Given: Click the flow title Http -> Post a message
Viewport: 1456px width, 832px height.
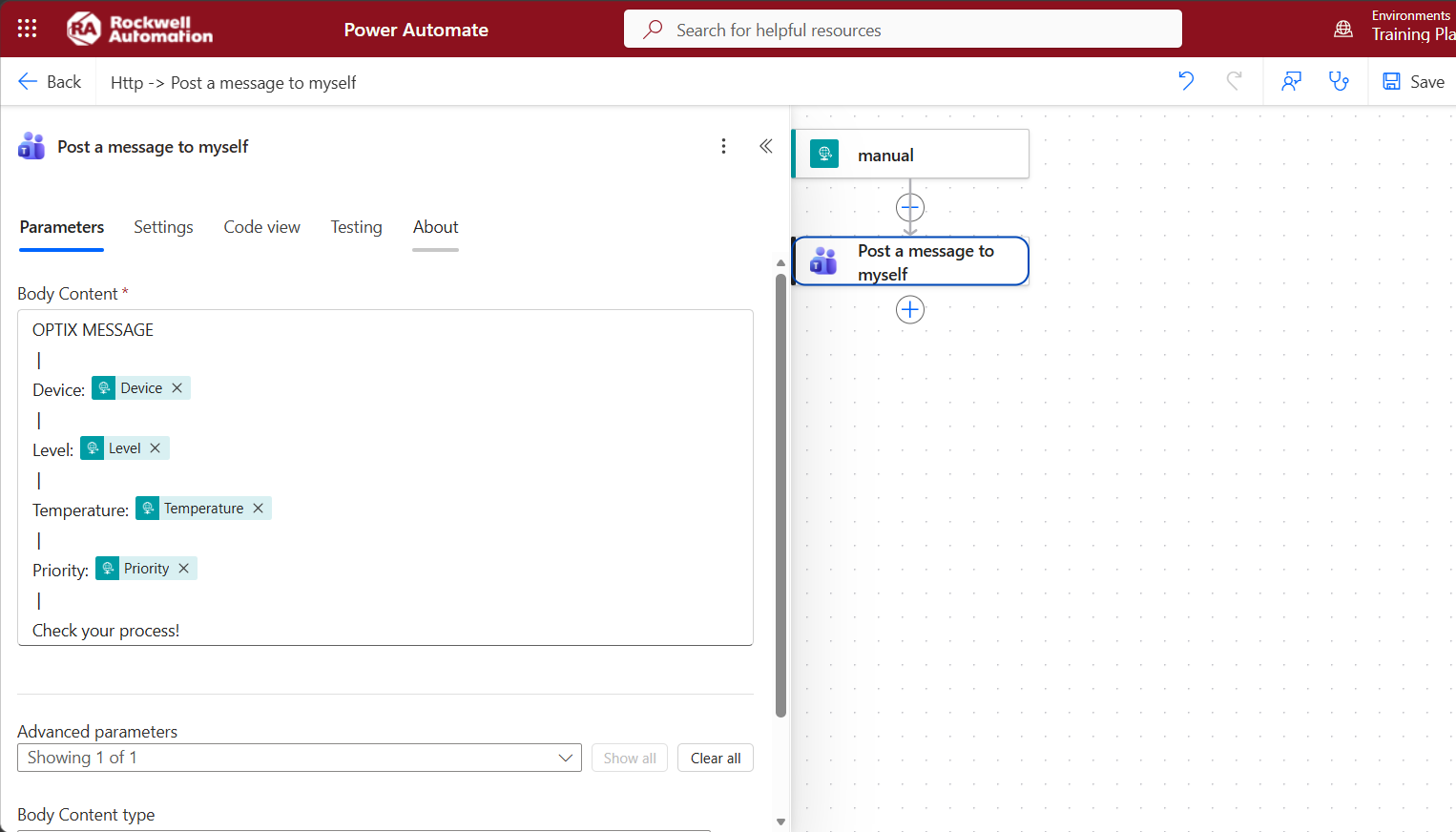Looking at the screenshot, I should point(233,83).
